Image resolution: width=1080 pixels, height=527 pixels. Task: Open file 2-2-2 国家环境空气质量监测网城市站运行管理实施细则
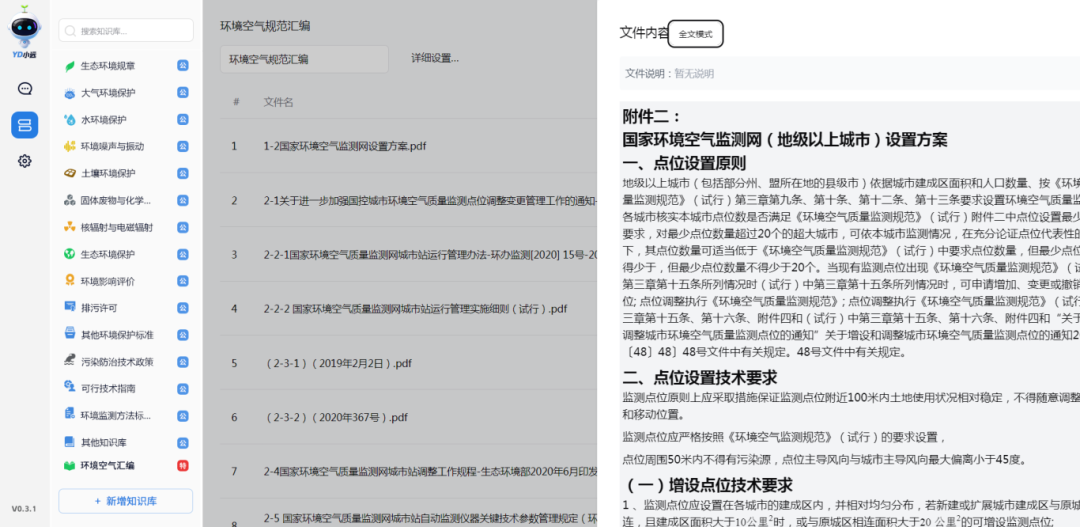point(415,309)
